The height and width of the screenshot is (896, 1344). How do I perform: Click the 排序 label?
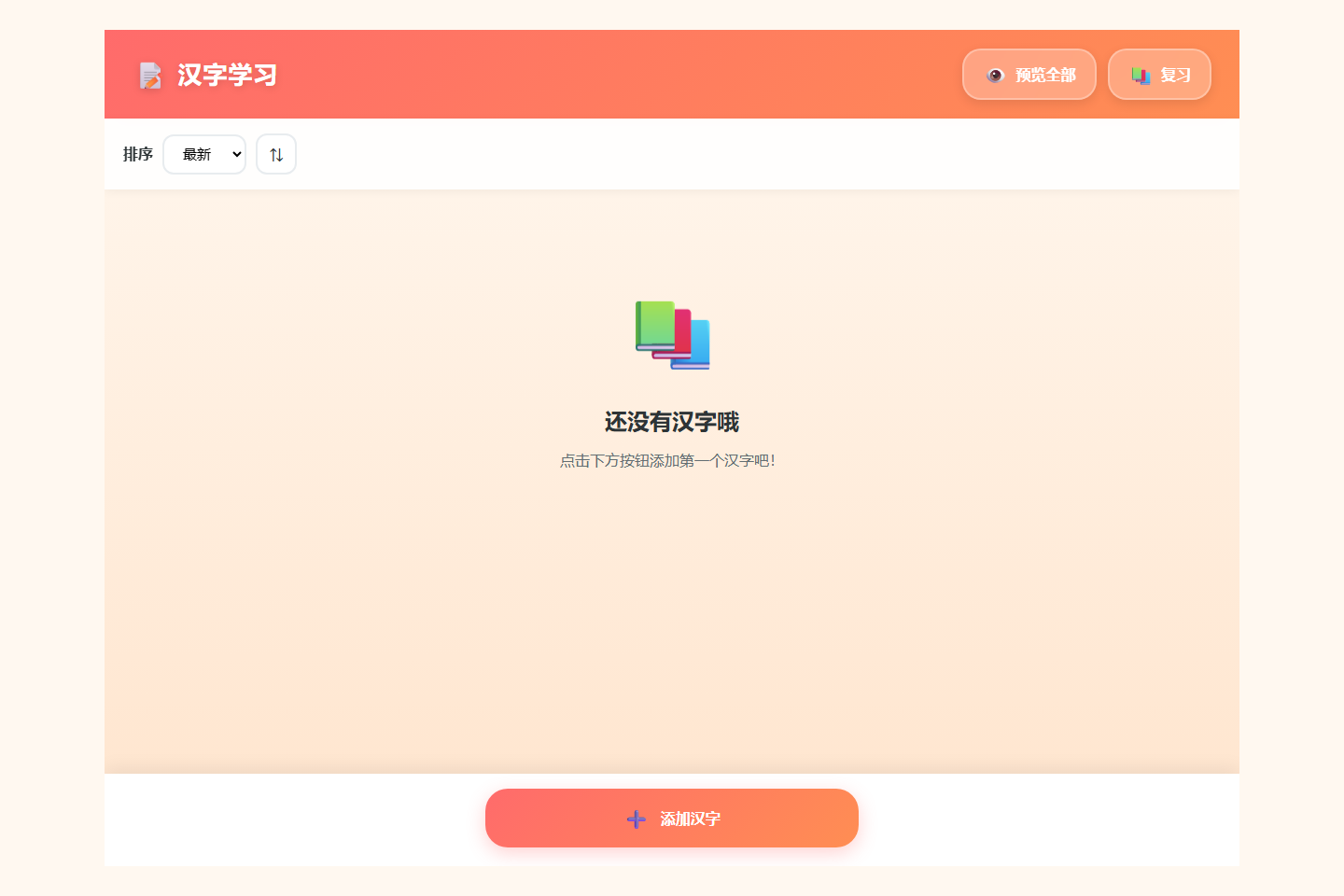point(138,154)
